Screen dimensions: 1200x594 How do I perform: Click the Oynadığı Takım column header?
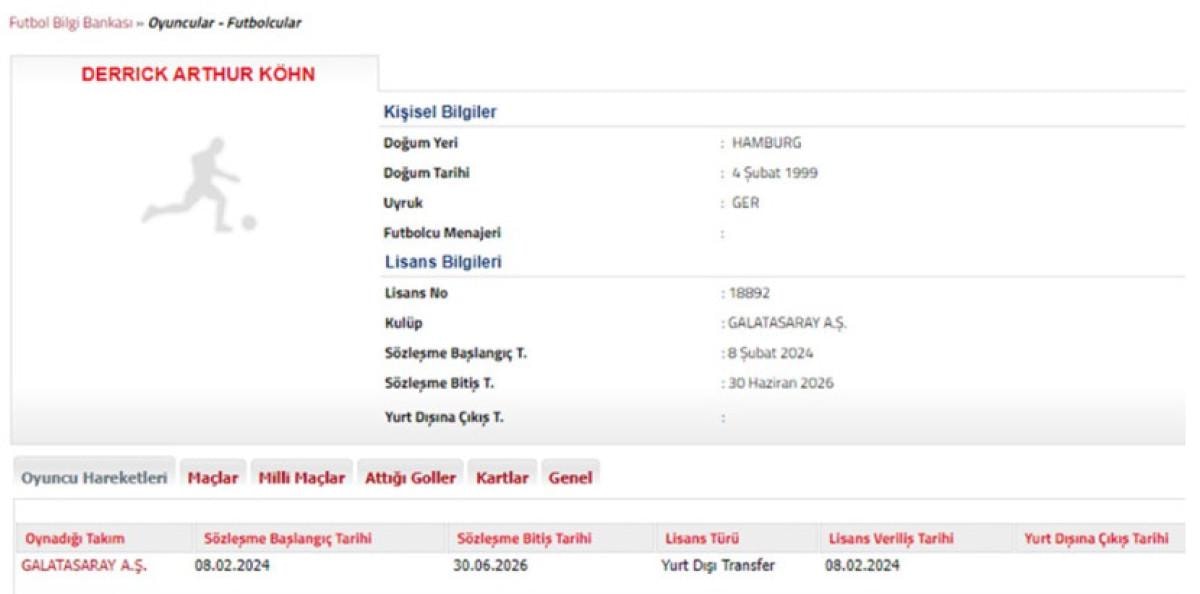click(75, 539)
